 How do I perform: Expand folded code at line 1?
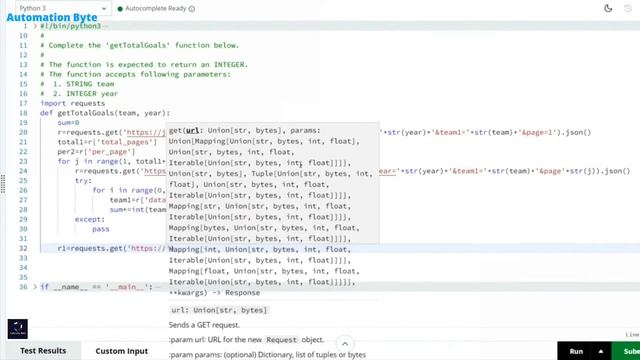click(x=35, y=26)
